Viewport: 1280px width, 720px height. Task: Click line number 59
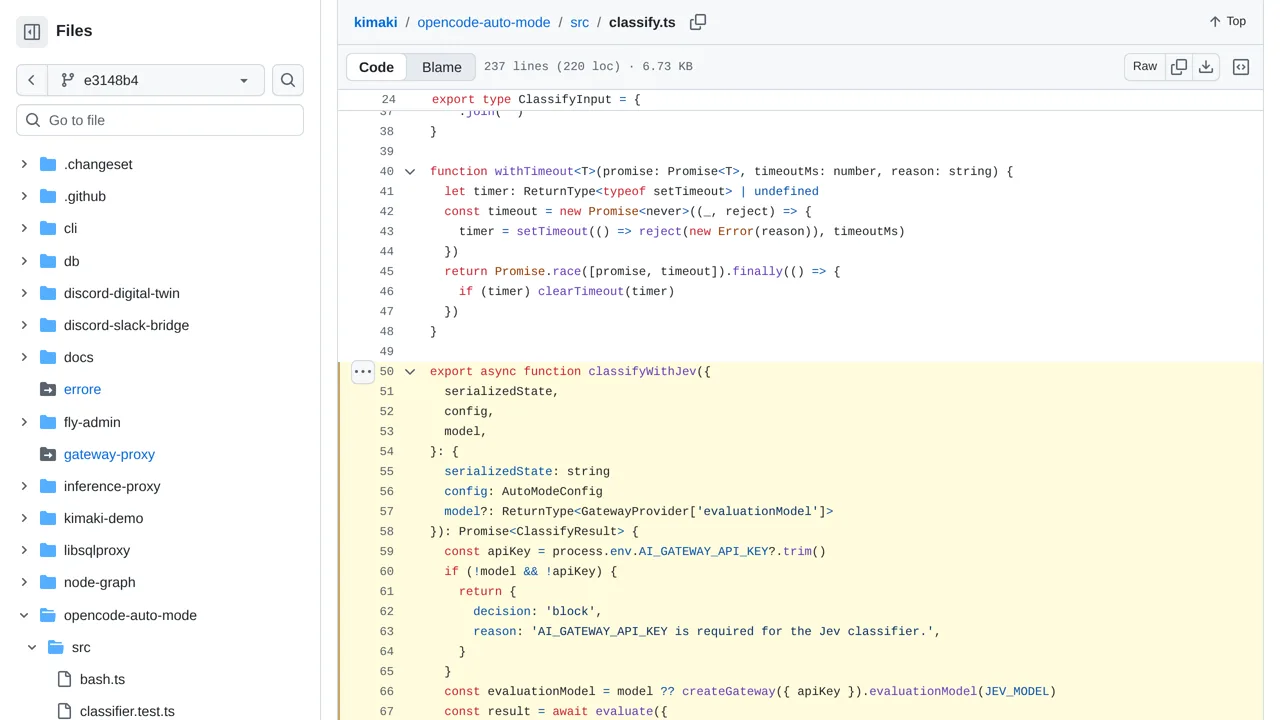386,551
